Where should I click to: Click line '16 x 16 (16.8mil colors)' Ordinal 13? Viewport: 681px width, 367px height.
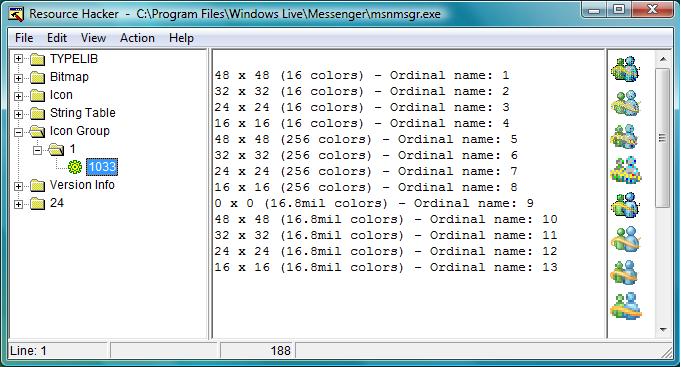(386, 268)
